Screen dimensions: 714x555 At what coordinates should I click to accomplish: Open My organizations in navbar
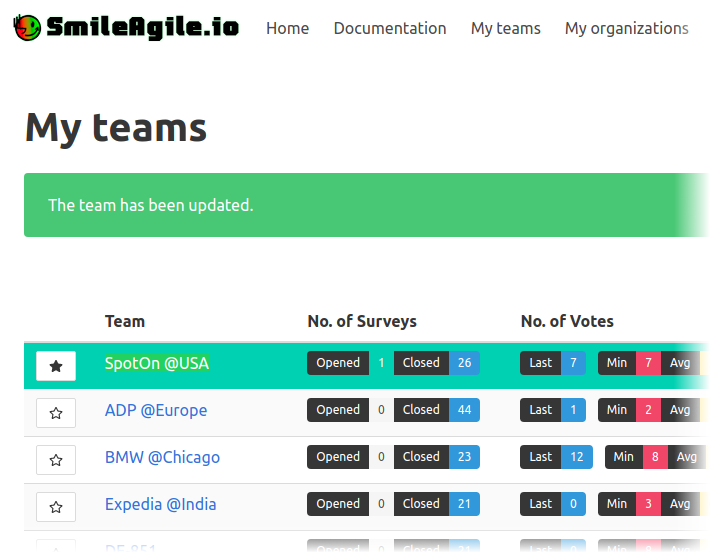click(x=627, y=28)
